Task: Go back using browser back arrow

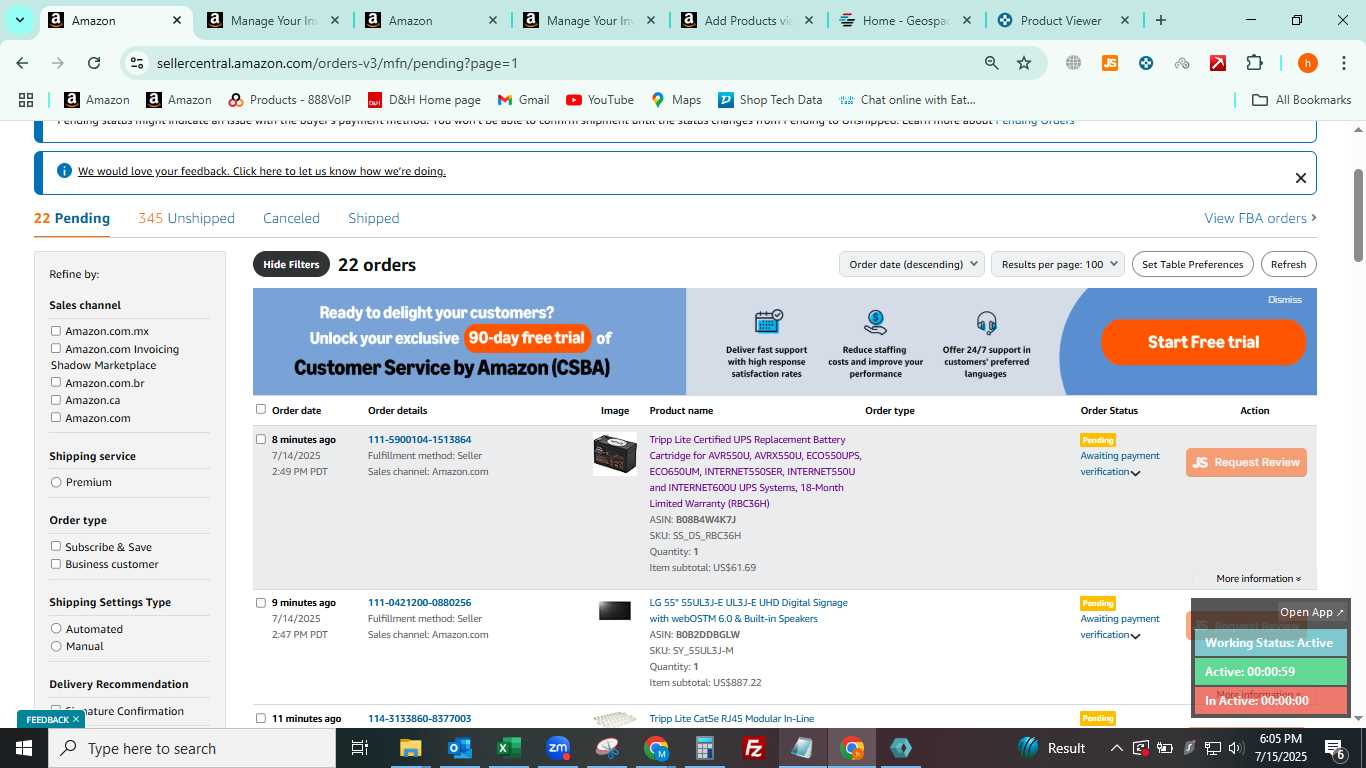Action: pyautogui.click(x=22, y=63)
